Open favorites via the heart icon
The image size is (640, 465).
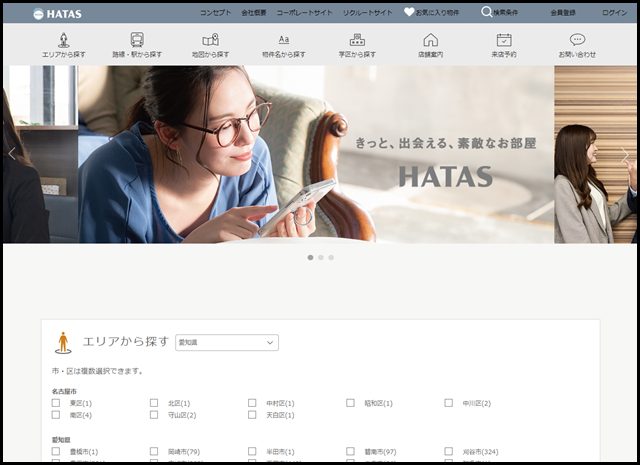click(x=409, y=12)
